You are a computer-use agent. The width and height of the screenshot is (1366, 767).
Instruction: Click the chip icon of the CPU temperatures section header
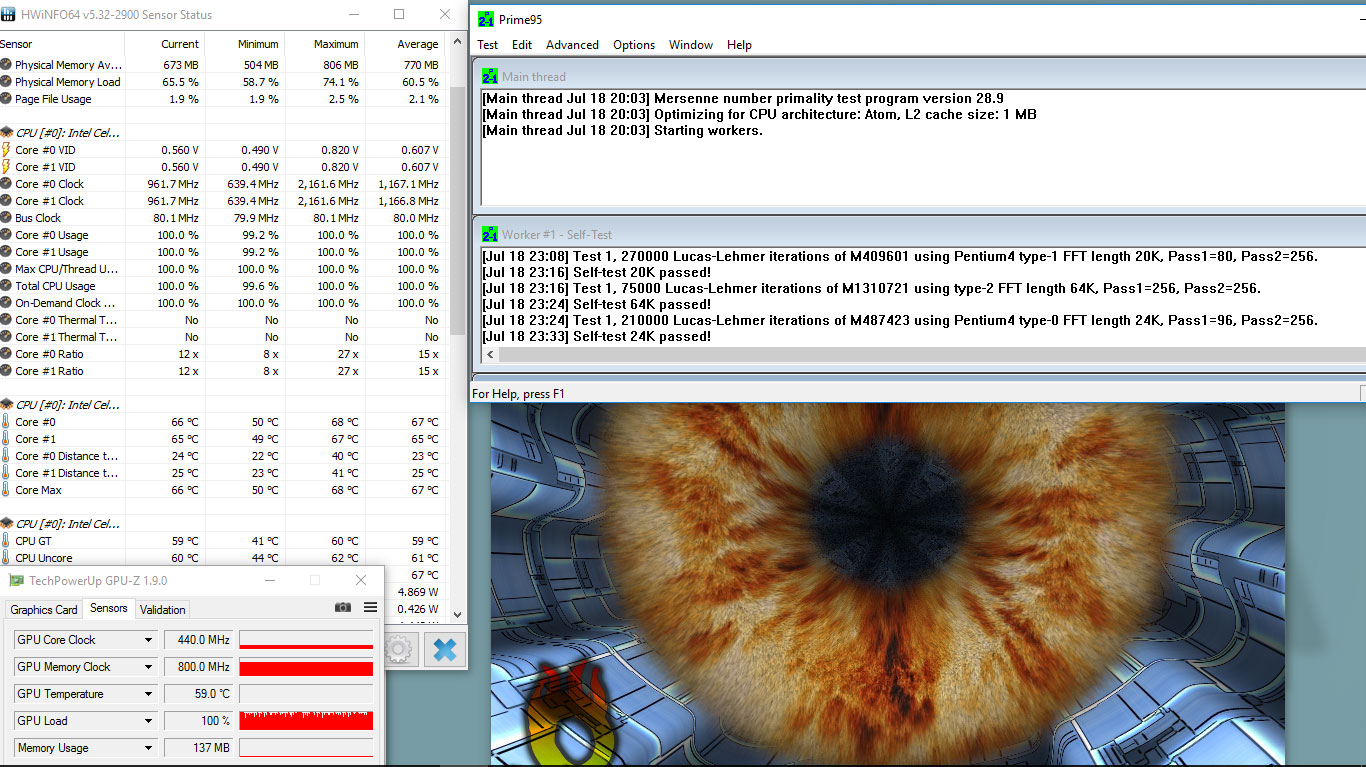(6, 405)
